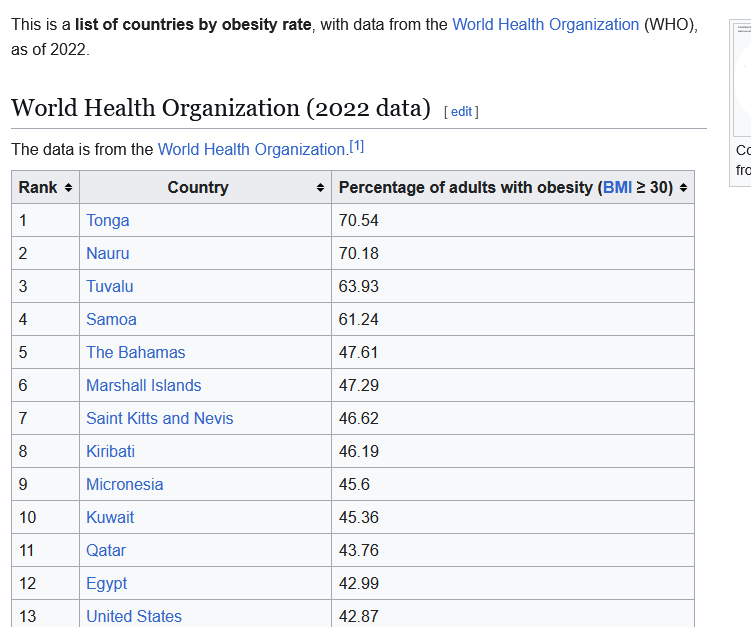Open the Egypt country link
Image resolution: width=751 pixels, height=627 pixels.
pyautogui.click(x=106, y=584)
